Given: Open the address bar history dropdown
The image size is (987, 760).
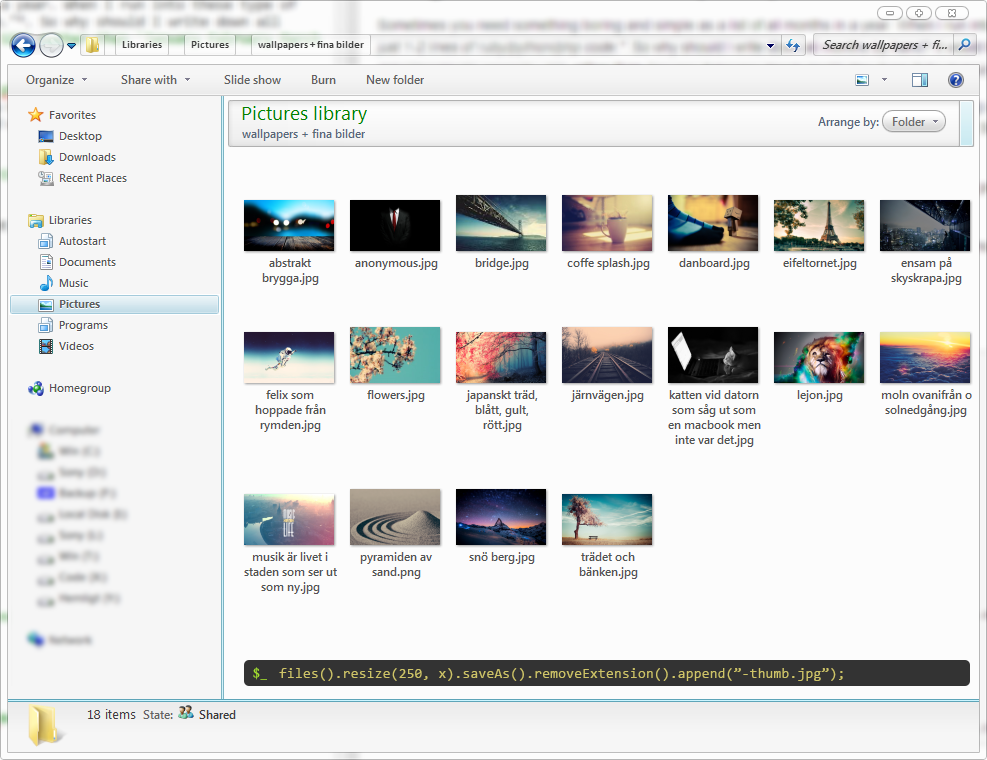Looking at the screenshot, I should pos(769,45).
